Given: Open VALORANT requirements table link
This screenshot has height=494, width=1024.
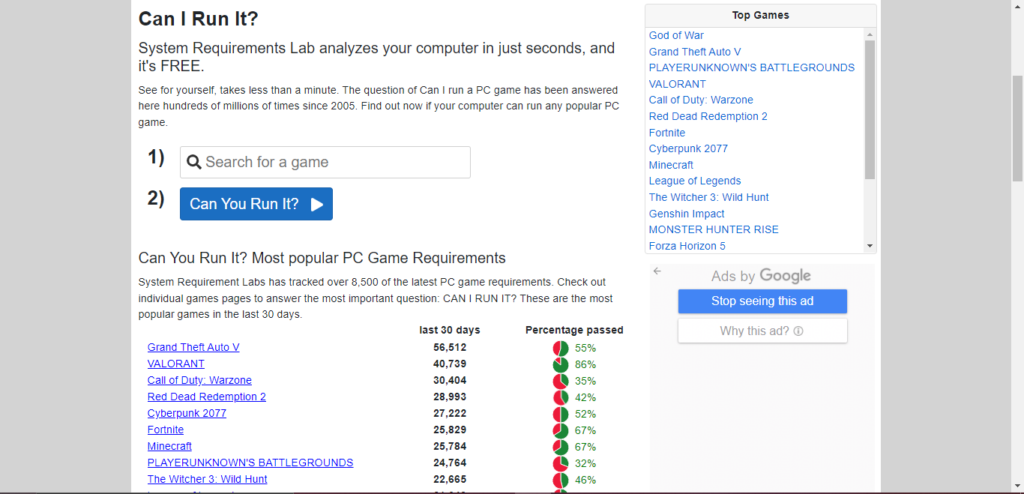Looking at the screenshot, I should pyautogui.click(x=176, y=363).
